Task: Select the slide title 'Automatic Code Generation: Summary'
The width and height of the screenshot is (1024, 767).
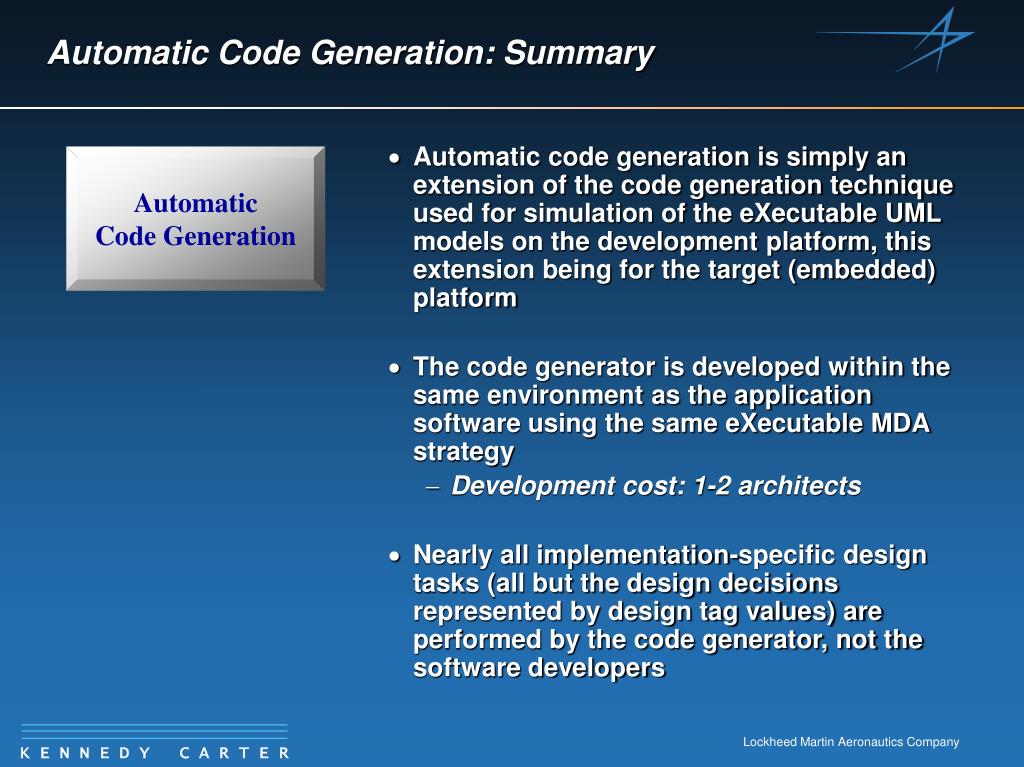Action: coord(351,53)
